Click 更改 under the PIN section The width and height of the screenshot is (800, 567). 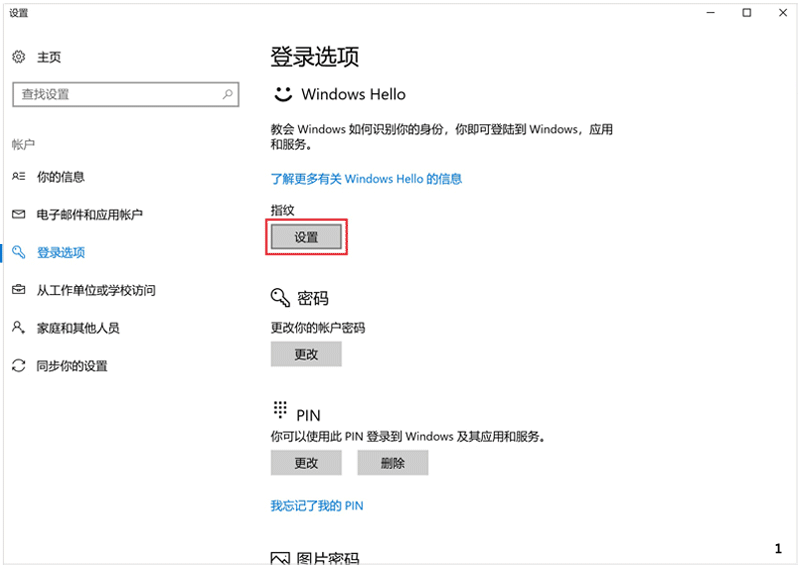[306, 463]
